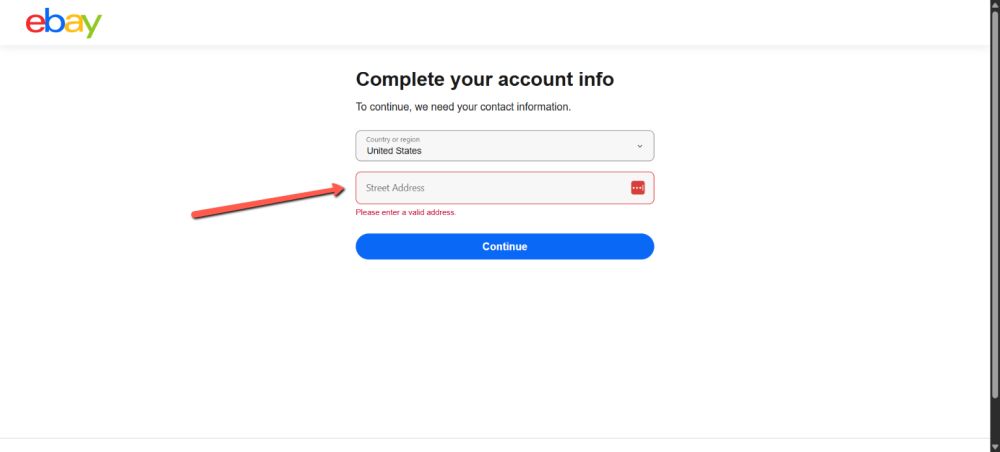Click the scrollbar up arrow
1000x452 pixels.
993,5
